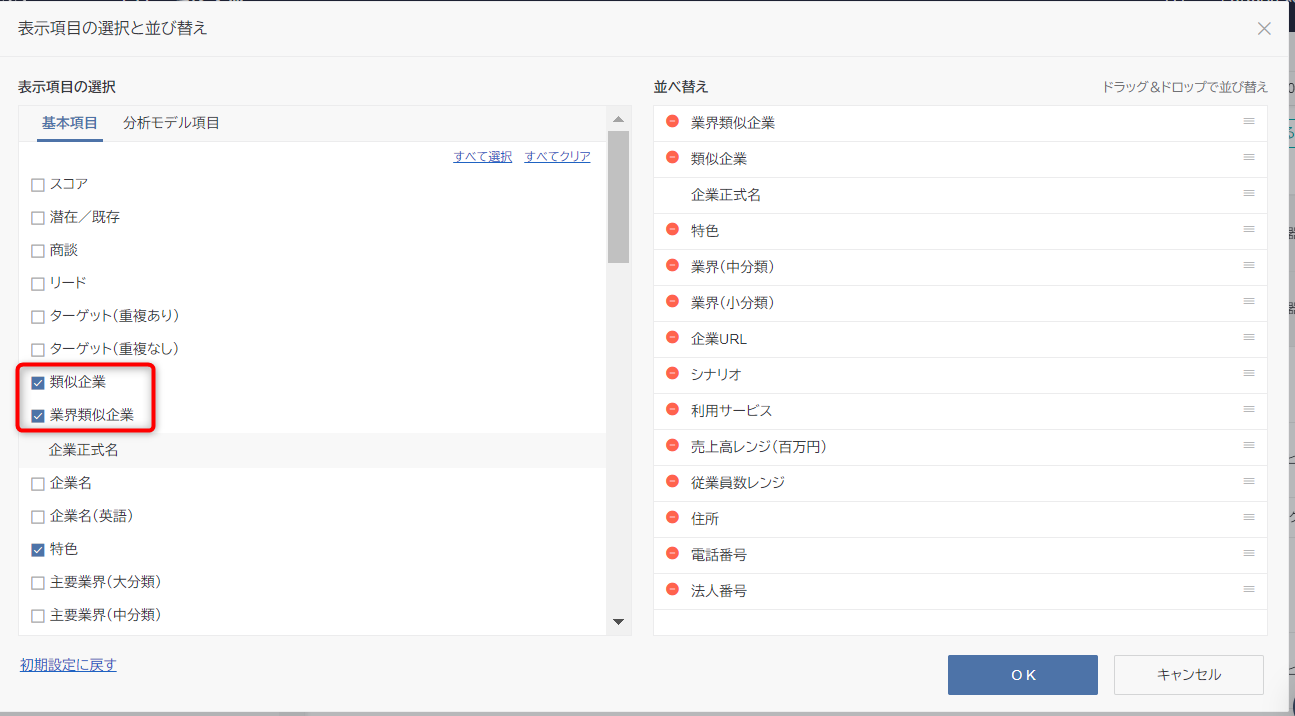
Task: Click the scrollbar up arrow in item list
Action: click(x=618, y=119)
